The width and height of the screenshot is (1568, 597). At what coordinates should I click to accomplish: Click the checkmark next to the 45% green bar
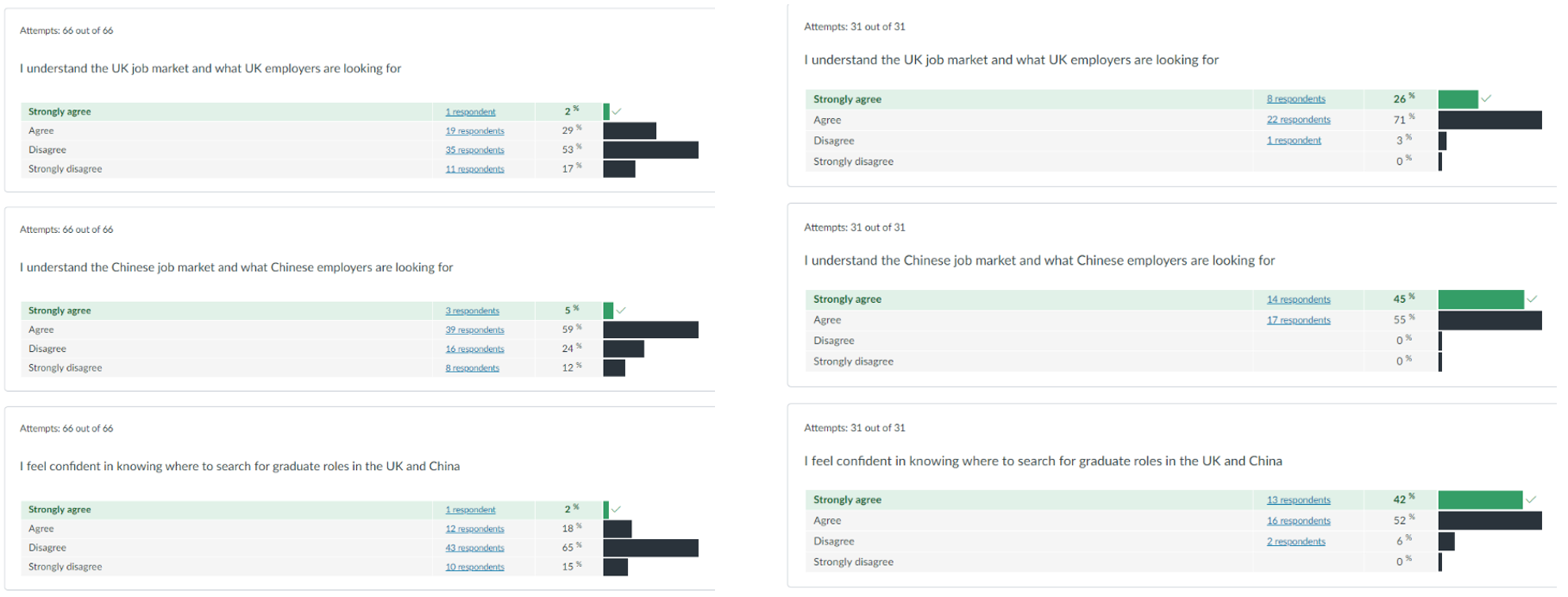click(x=1532, y=299)
